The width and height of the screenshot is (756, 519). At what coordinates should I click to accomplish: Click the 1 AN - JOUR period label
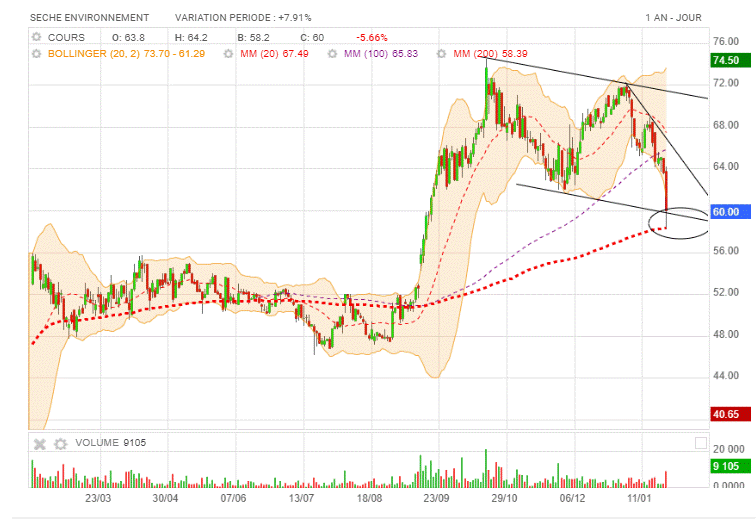click(674, 18)
